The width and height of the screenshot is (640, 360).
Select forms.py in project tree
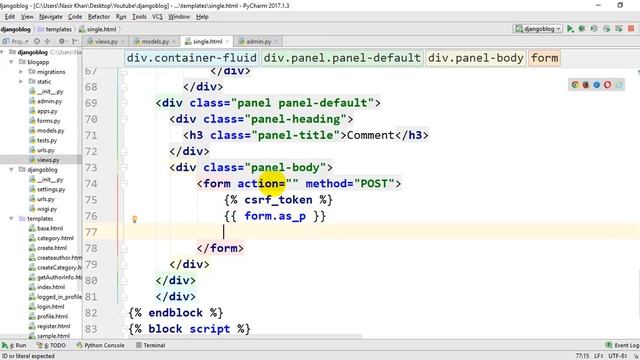49,121
